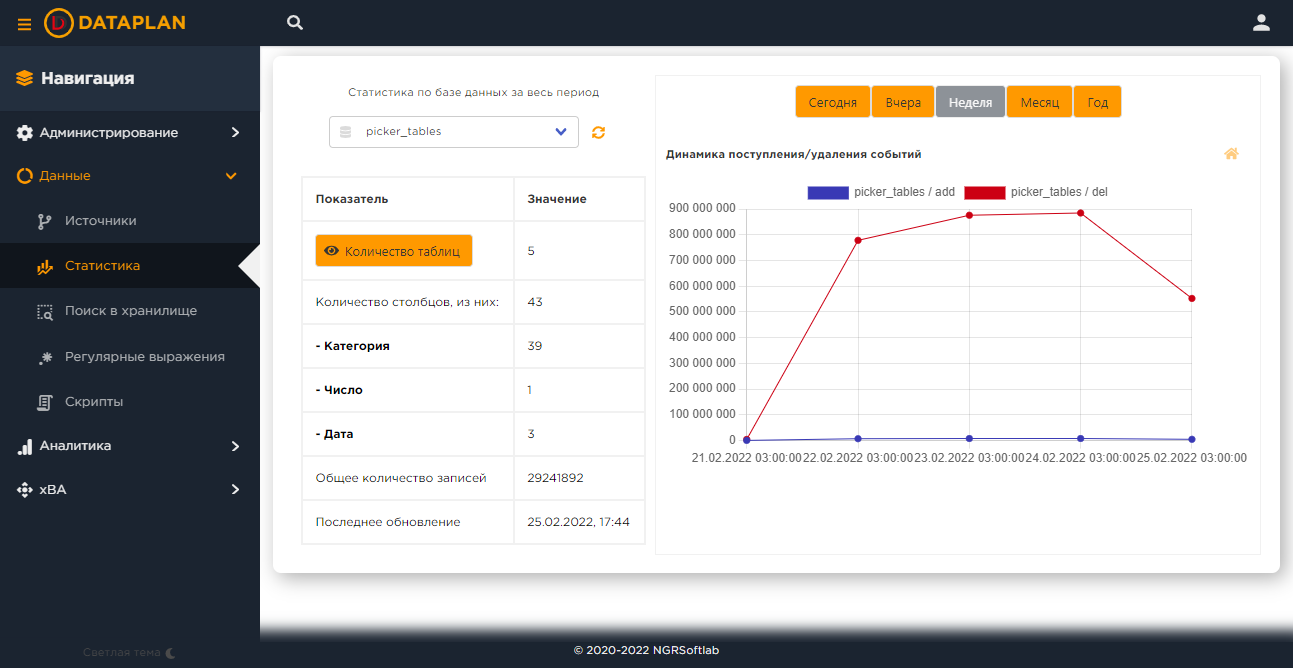
Task: Open Поиск в хранилище item
Action: [x=130, y=311]
